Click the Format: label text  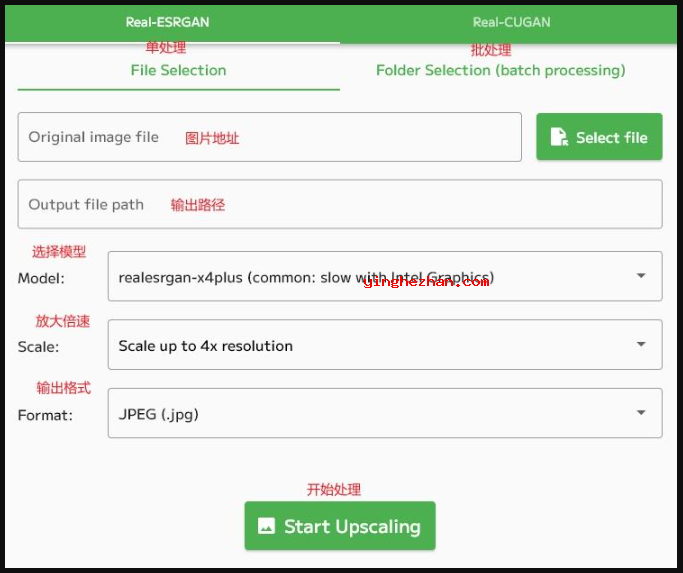coord(45,415)
